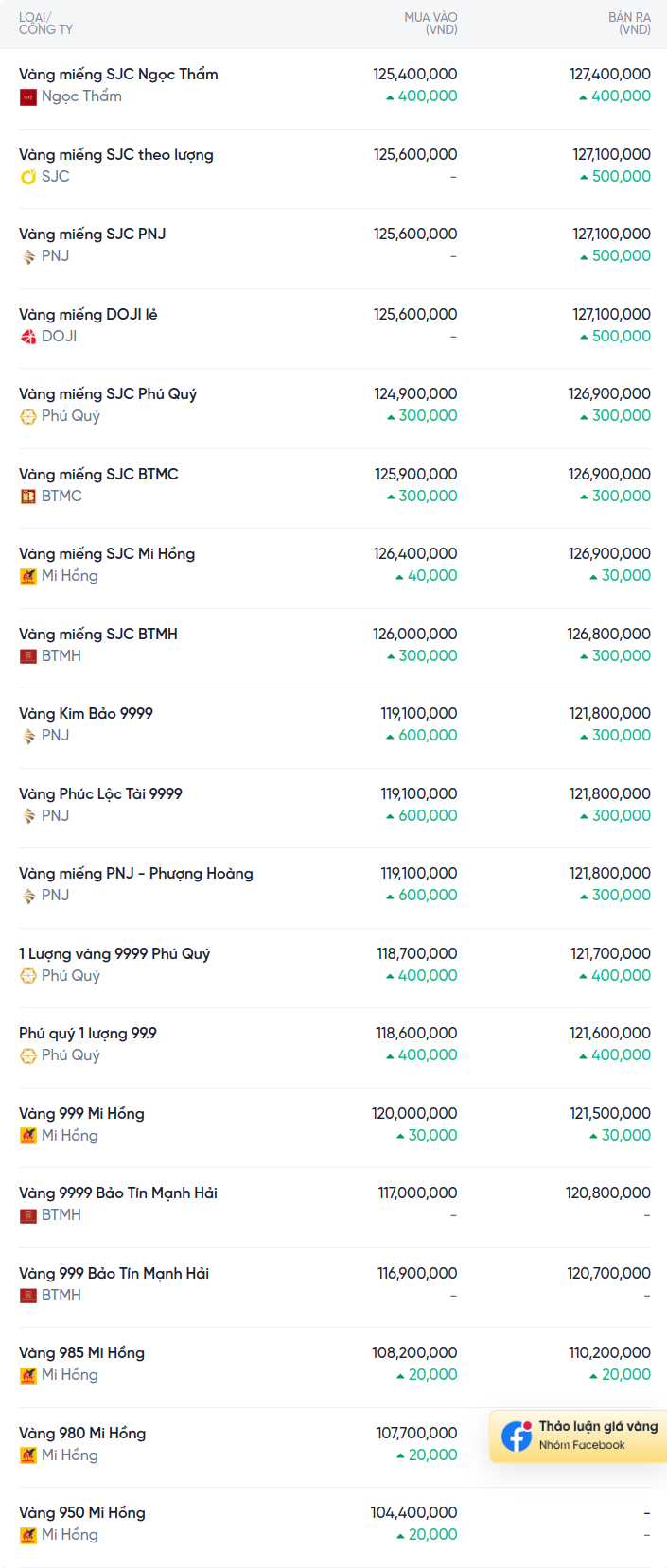Click PNJ logo under Vàng Kim Bảo 9999
Viewport: 667px width, 1568px height.
tap(28, 736)
